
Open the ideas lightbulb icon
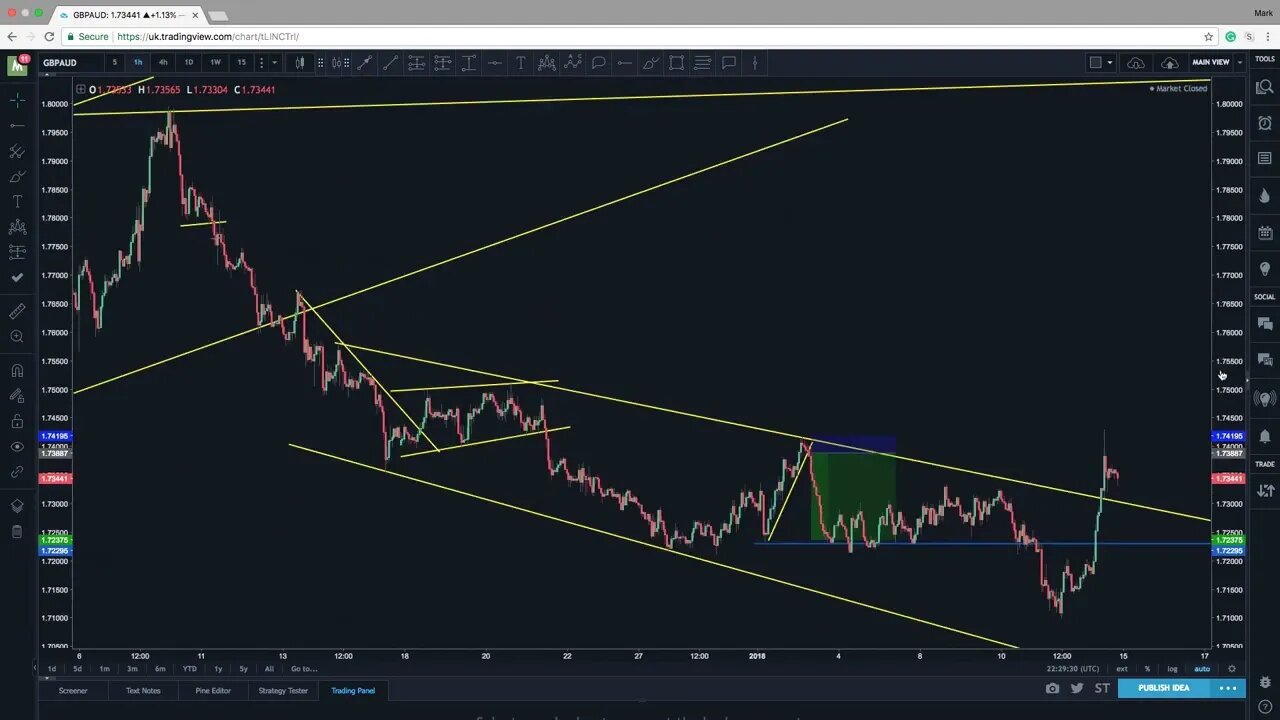pos(1265,270)
